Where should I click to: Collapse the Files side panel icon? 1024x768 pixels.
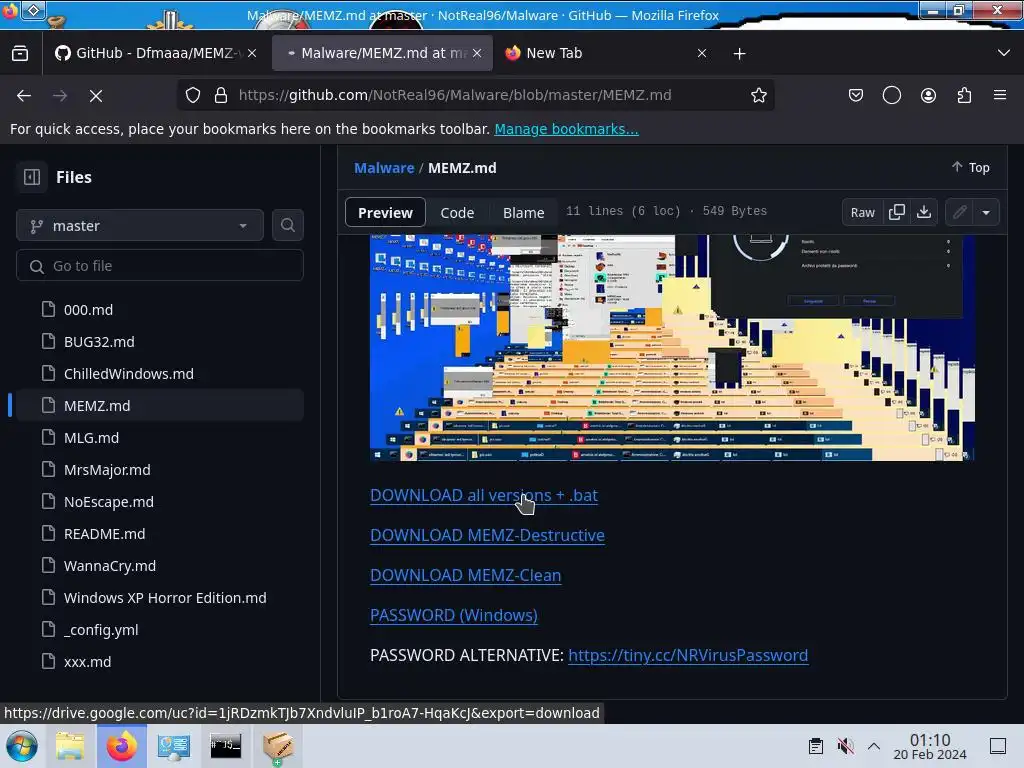click(x=31, y=177)
